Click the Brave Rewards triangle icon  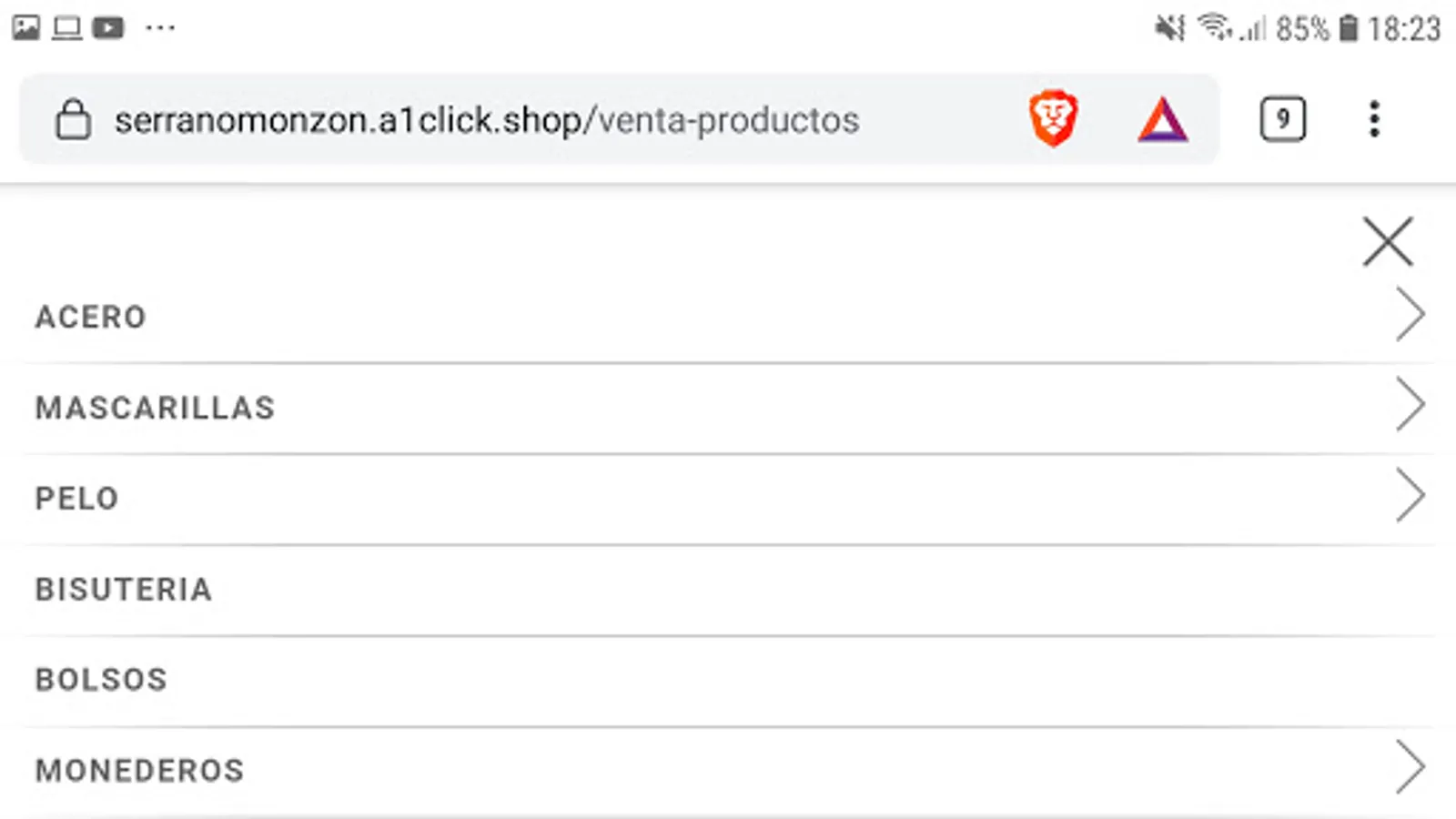1162,120
